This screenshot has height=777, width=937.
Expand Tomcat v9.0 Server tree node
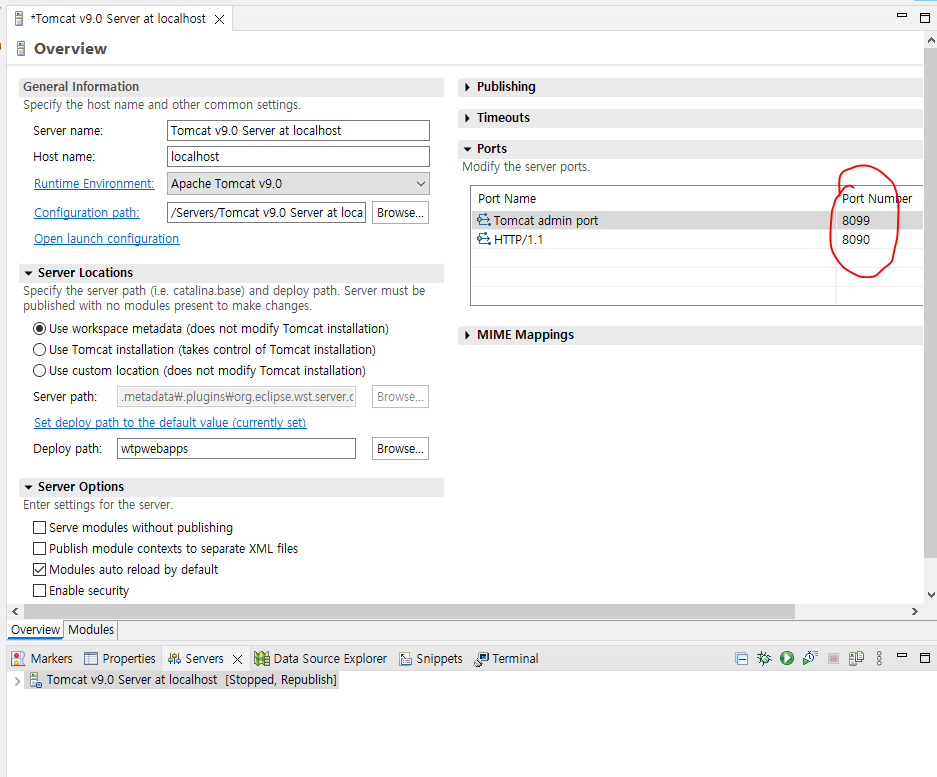point(17,680)
